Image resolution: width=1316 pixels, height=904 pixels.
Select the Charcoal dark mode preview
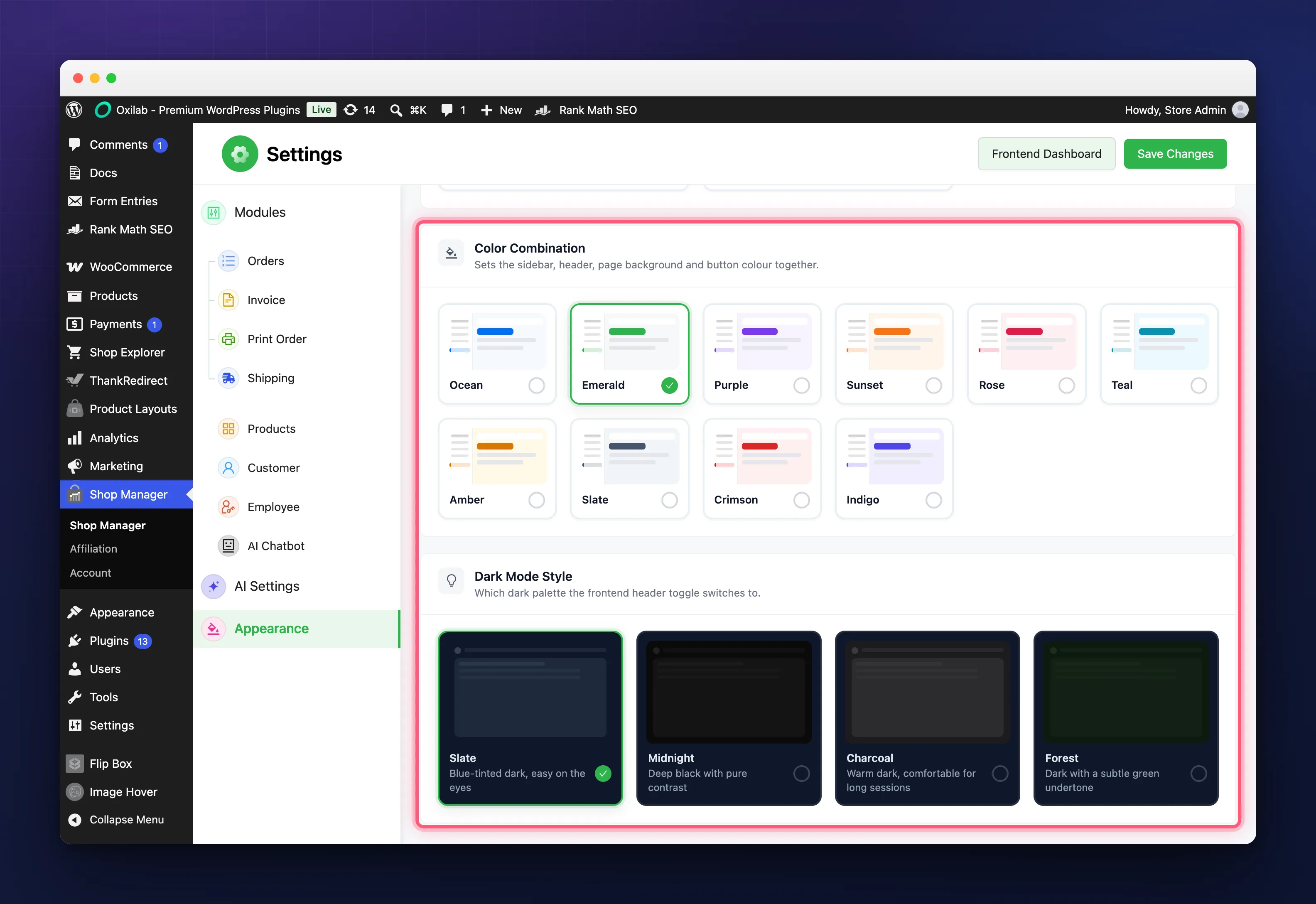(x=927, y=692)
